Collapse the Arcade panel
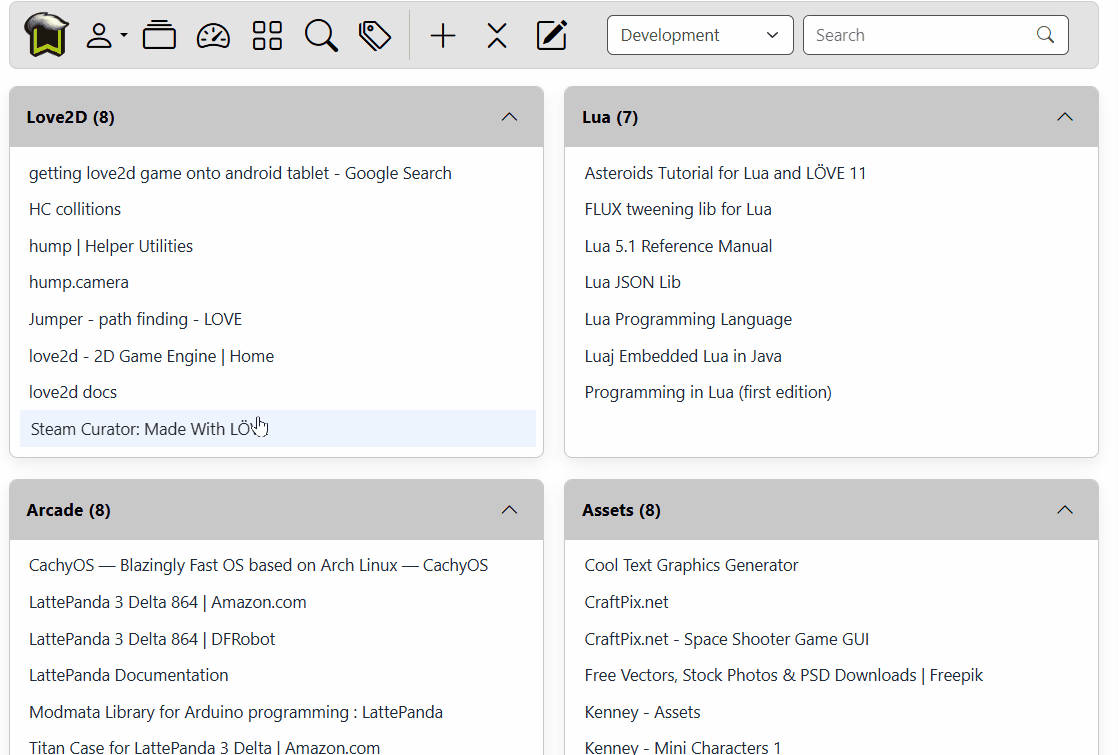This screenshot has width=1118, height=755. [x=509, y=510]
